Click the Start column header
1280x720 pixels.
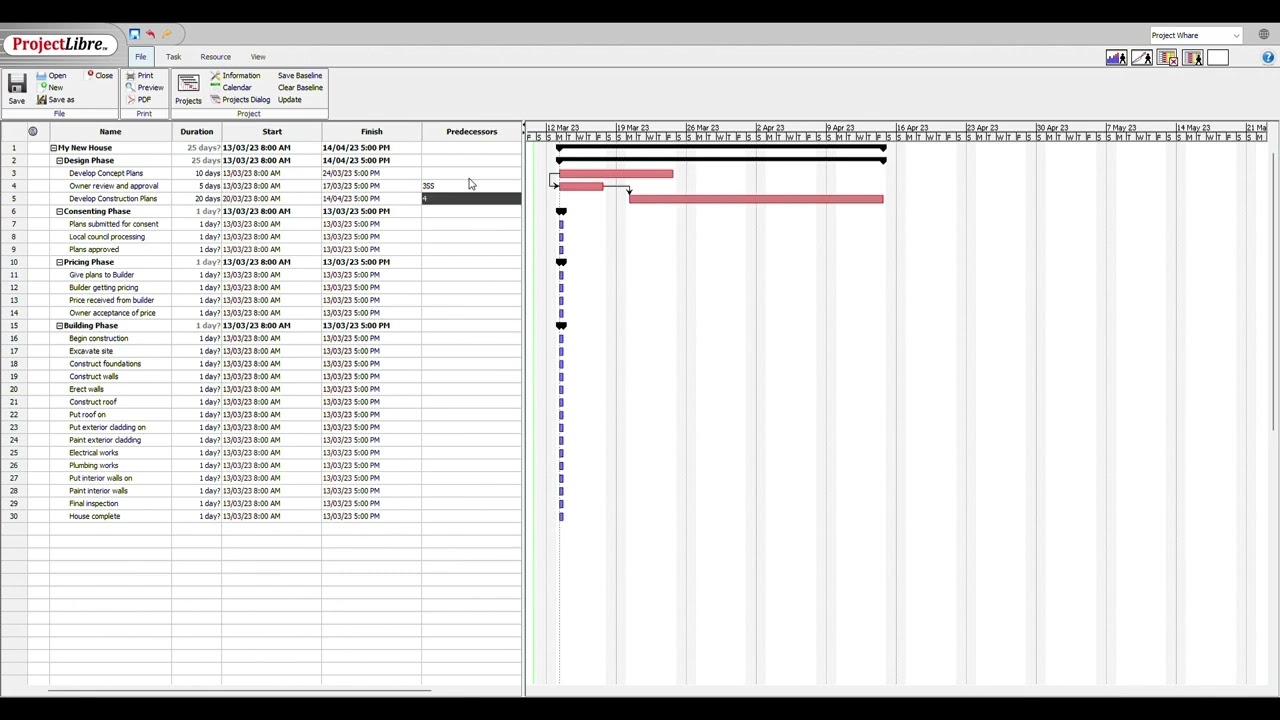click(x=272, y=132)
